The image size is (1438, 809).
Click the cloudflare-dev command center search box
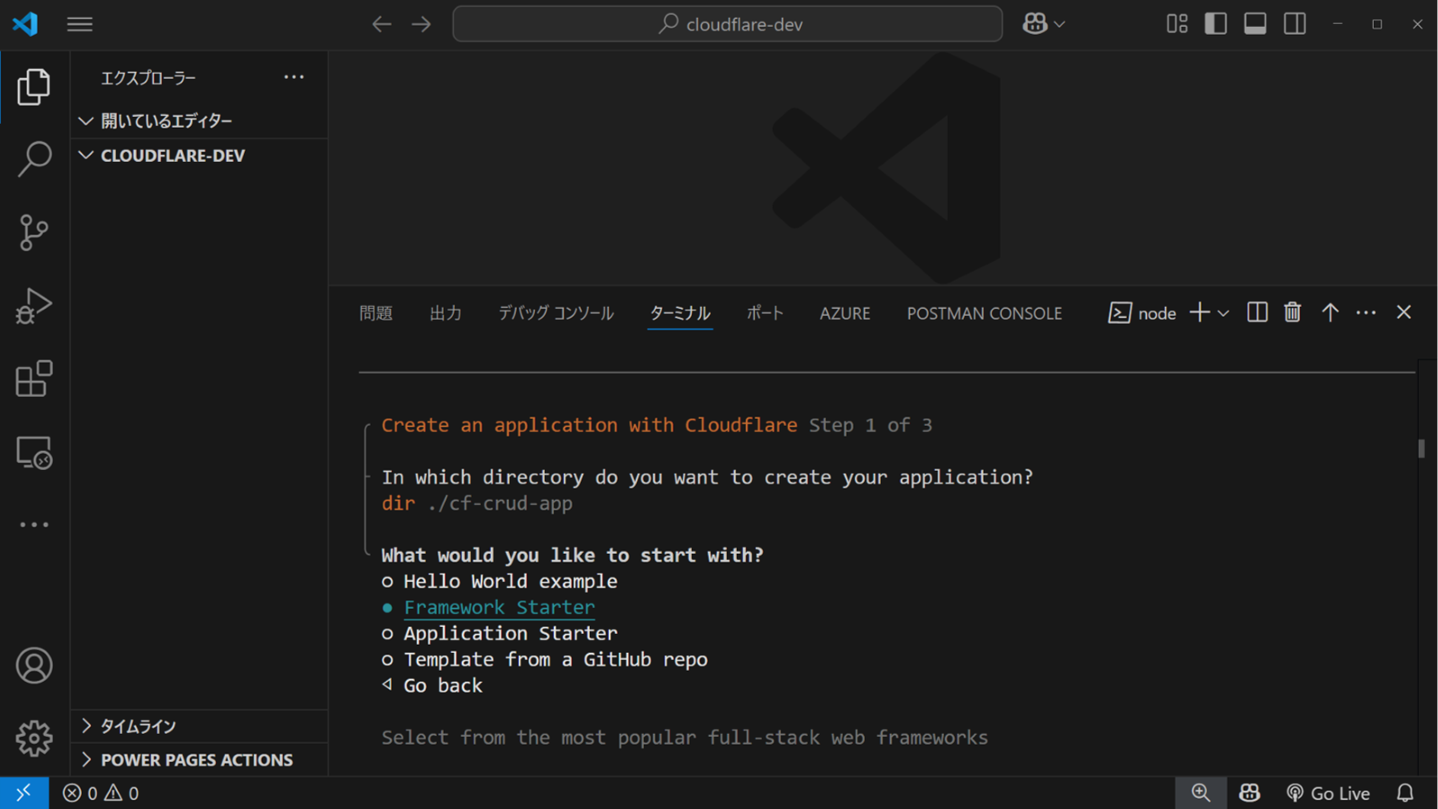coord(728,24)
